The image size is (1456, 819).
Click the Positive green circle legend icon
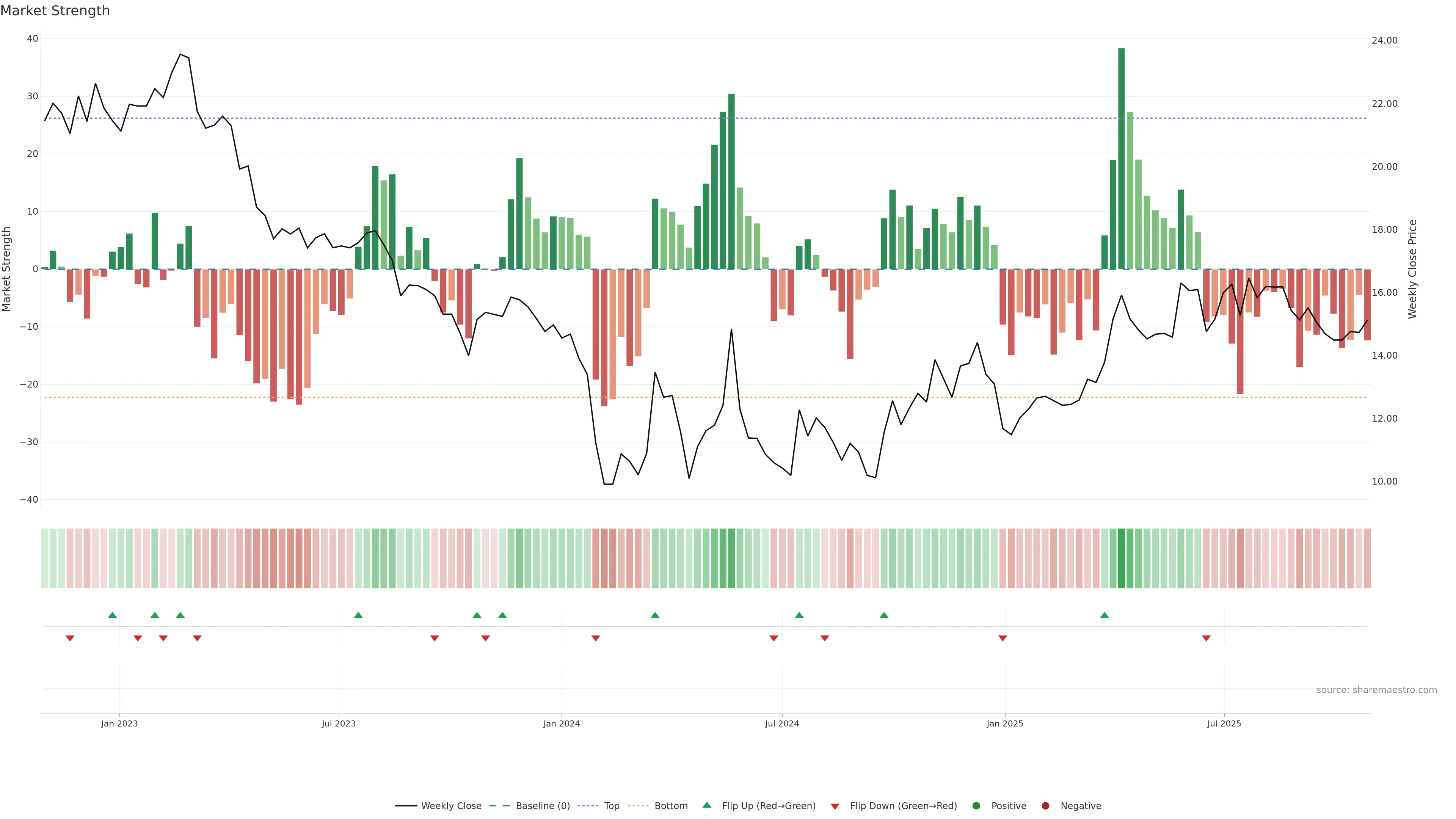976,805
